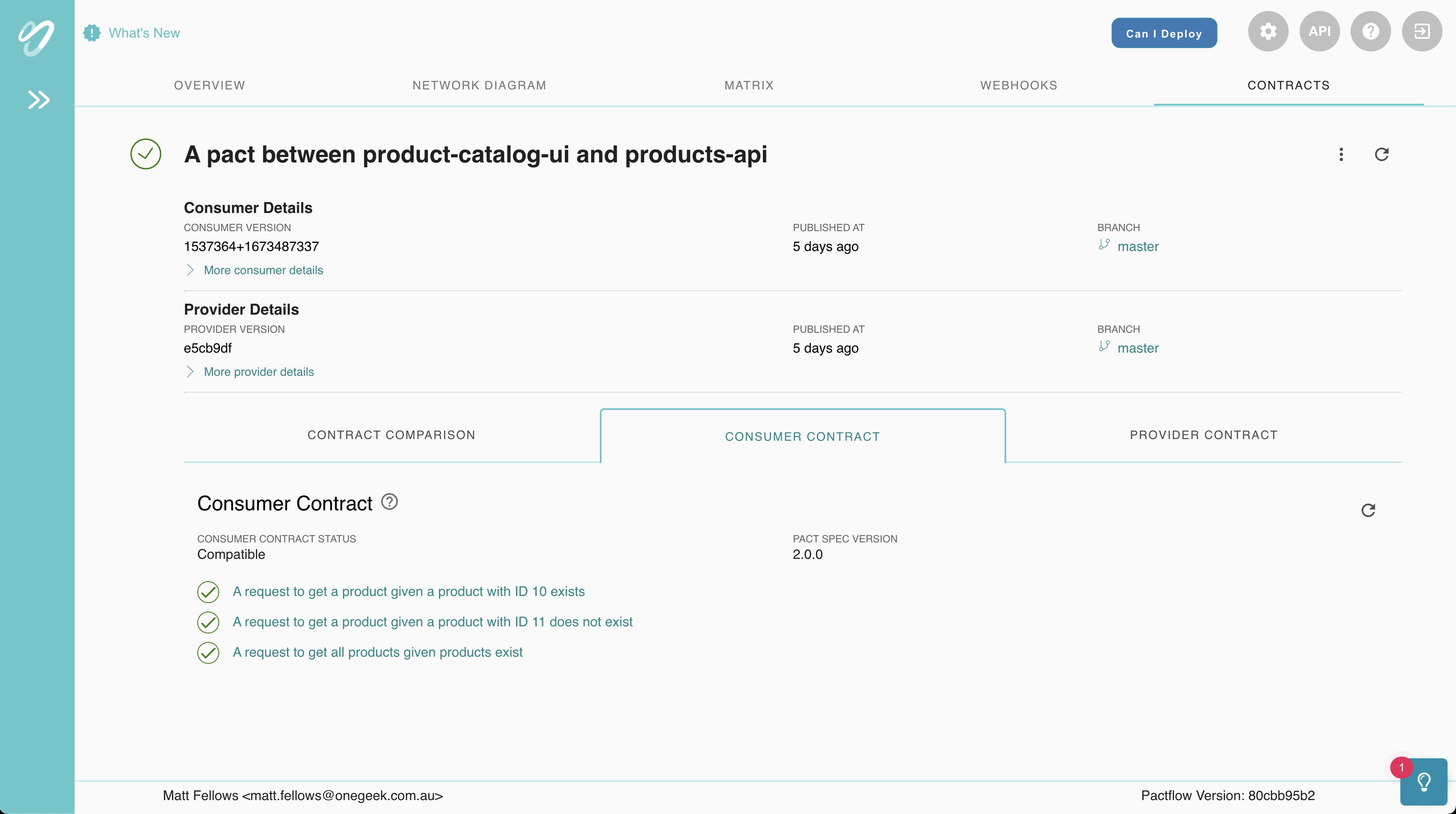Open the settings gear icon
Screen dimensions: 1456x814
click(1268, 32)
